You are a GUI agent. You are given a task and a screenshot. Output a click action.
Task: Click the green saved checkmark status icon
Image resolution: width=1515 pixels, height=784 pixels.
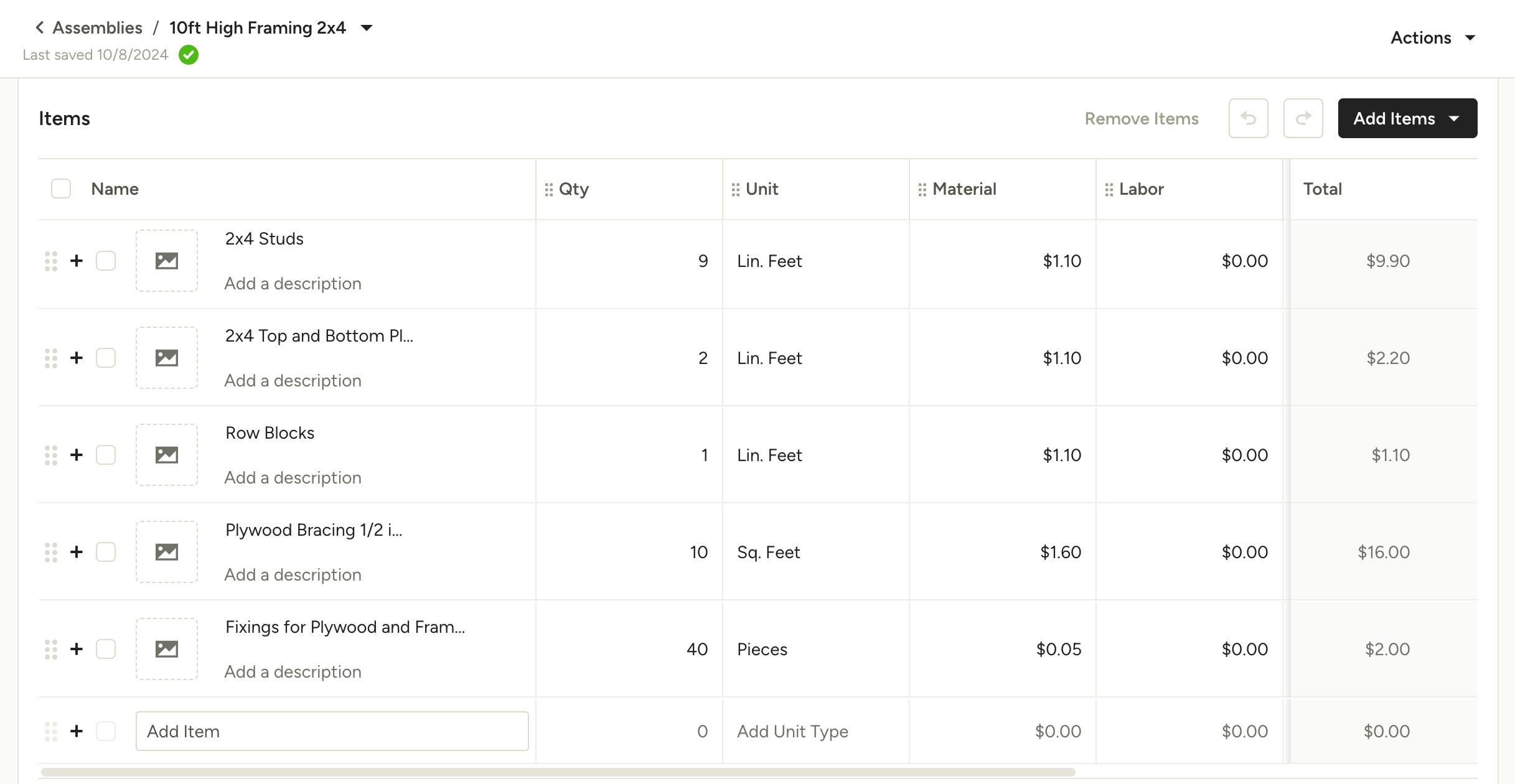pyautogui.click(x=189, y=55)
